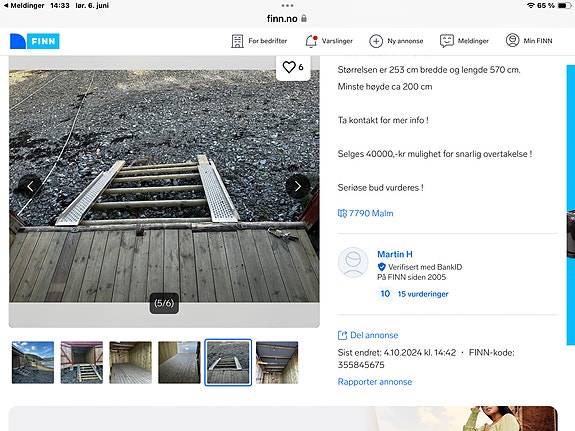Click the FINN logo
575x431 pixels.
(35, 41)
